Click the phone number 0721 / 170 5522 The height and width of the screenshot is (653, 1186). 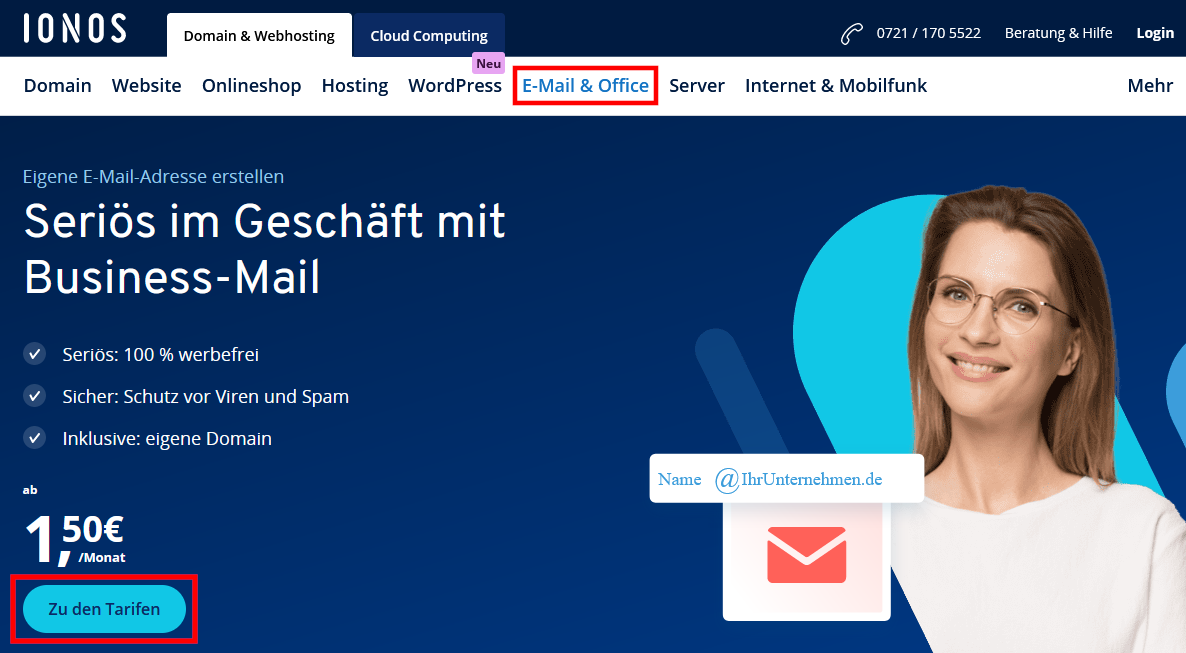coord(928,33)
